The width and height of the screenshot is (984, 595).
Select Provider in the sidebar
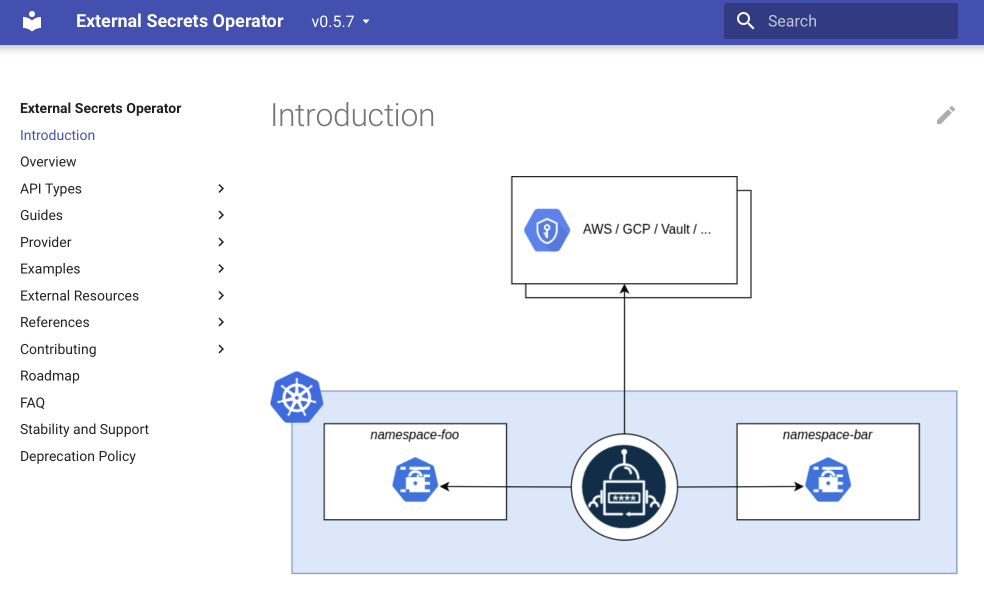pyautogui.click(x=46, y=242)
